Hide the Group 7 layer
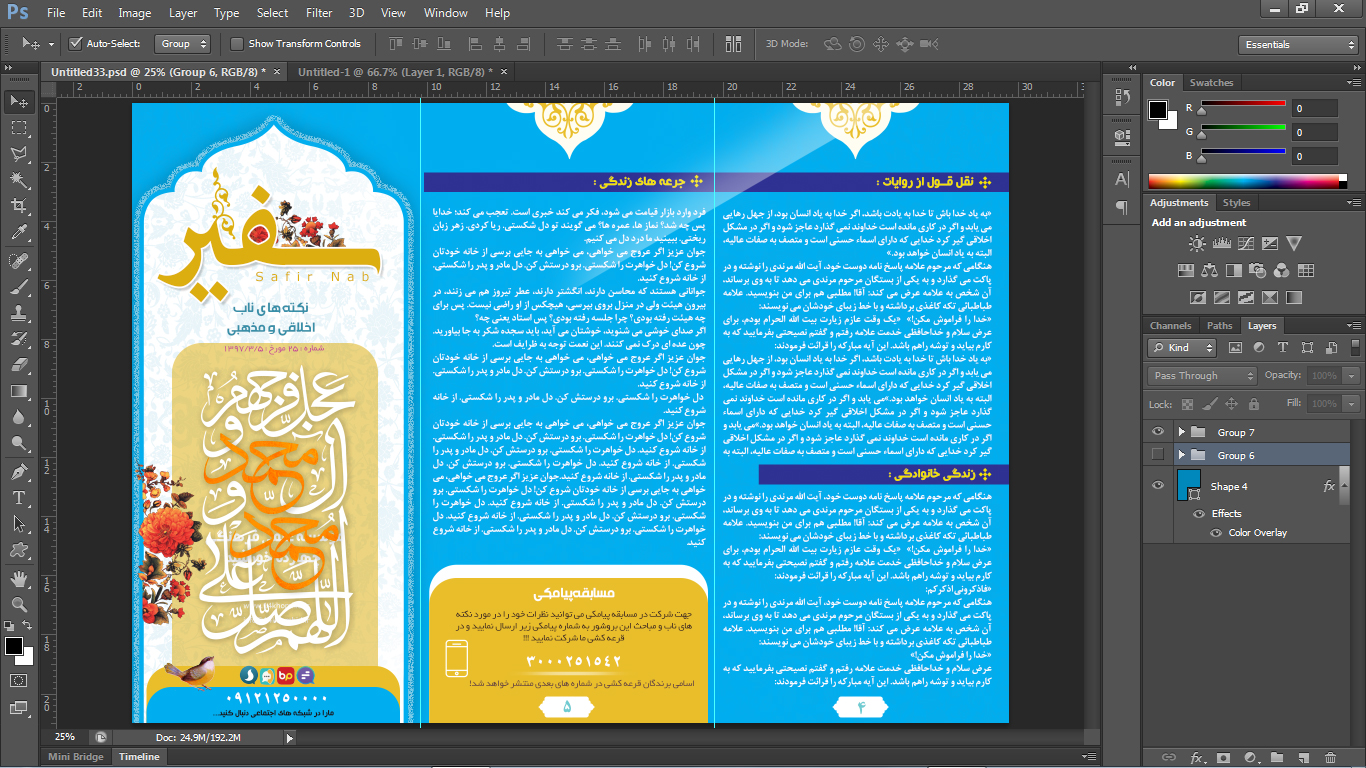Image resolution: width=1366 pixels, height=768 pixels. pos(1158,432)
